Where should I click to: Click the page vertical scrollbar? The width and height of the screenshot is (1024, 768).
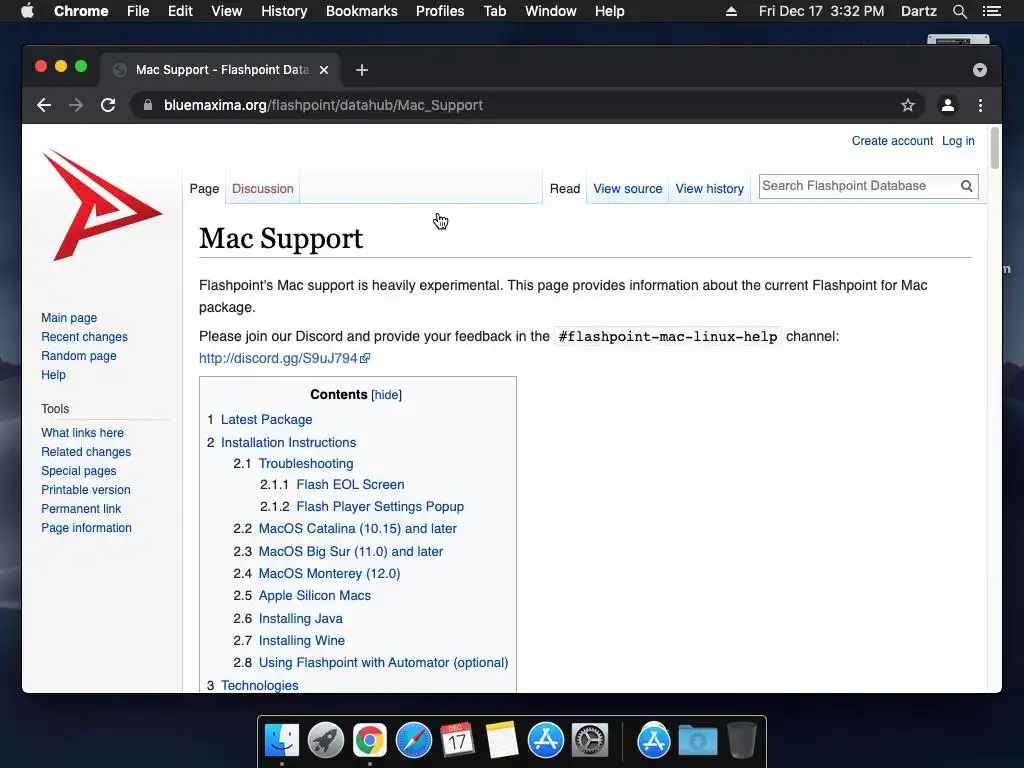[995, 149]
